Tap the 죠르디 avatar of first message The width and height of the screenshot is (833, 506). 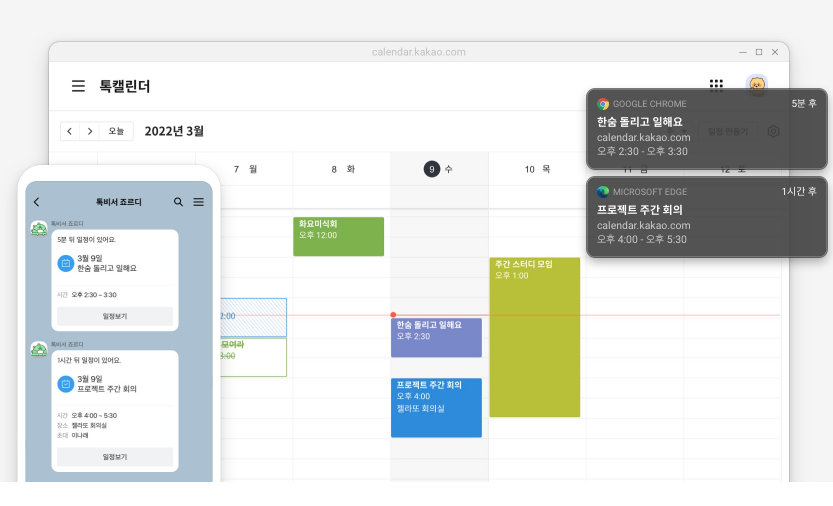pyautogui.click(x=39, y=229)
